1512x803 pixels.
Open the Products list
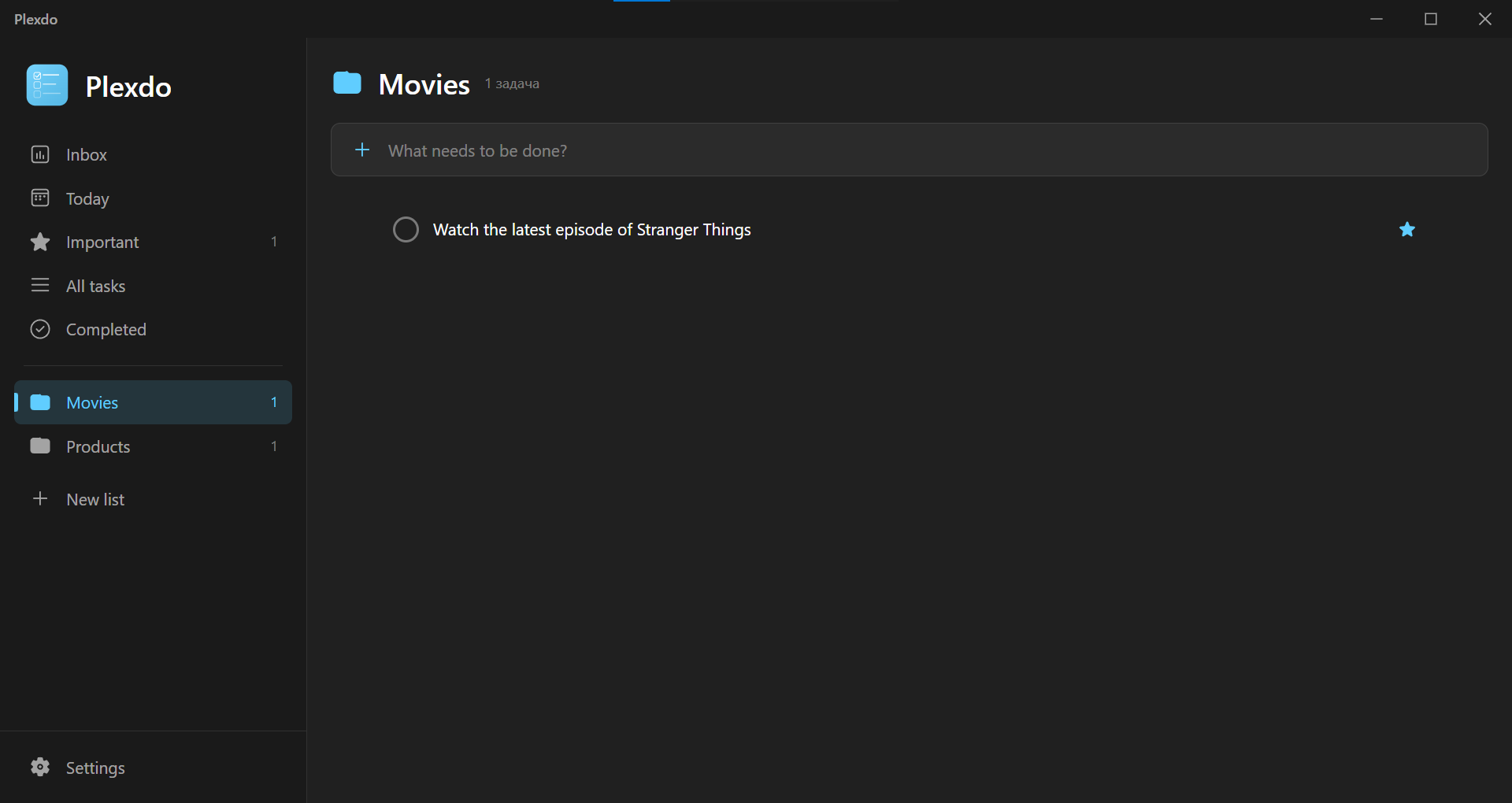[x=97, y=446]
